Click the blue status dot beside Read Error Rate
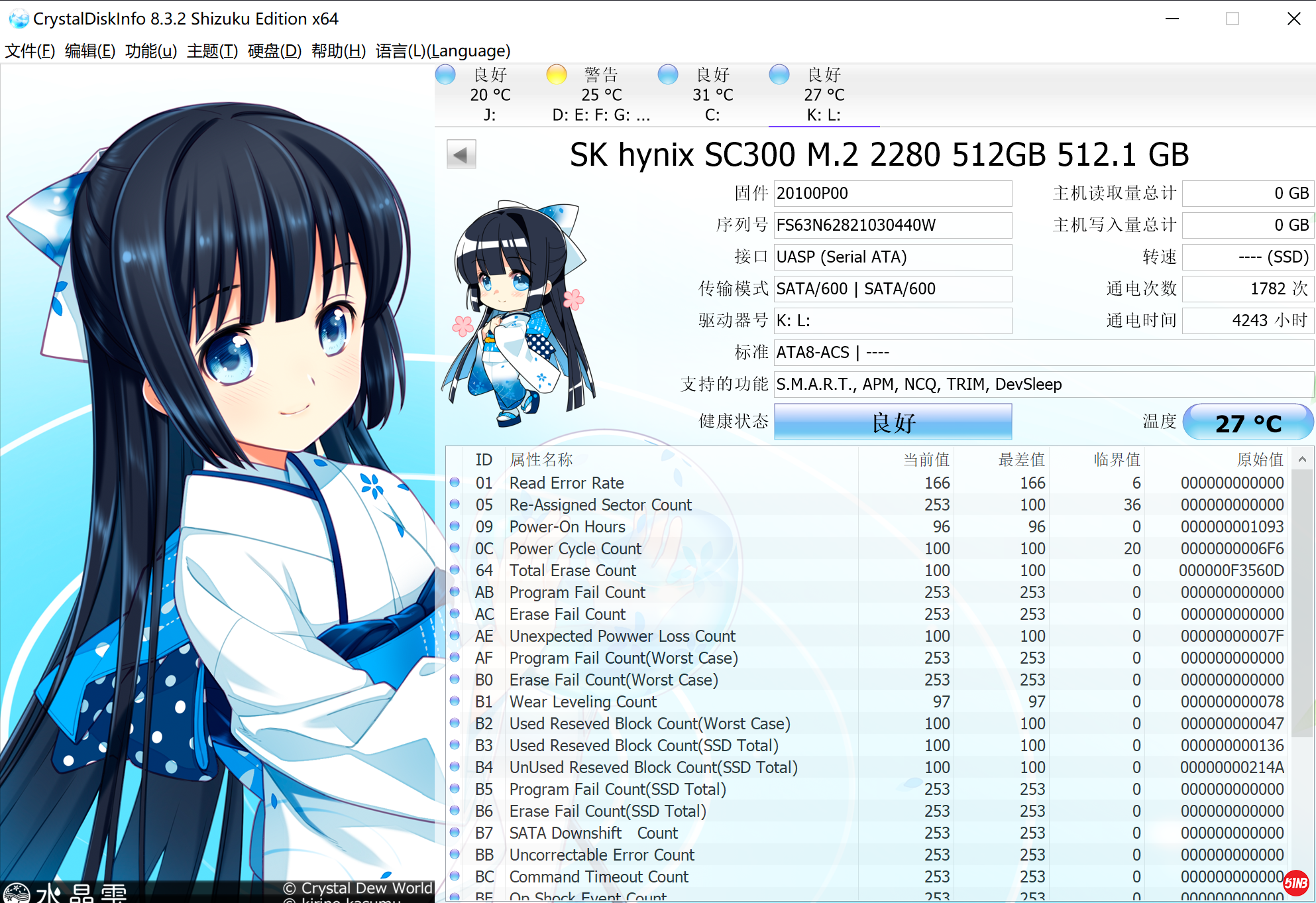1316x903 pixels. click(455, 483)
